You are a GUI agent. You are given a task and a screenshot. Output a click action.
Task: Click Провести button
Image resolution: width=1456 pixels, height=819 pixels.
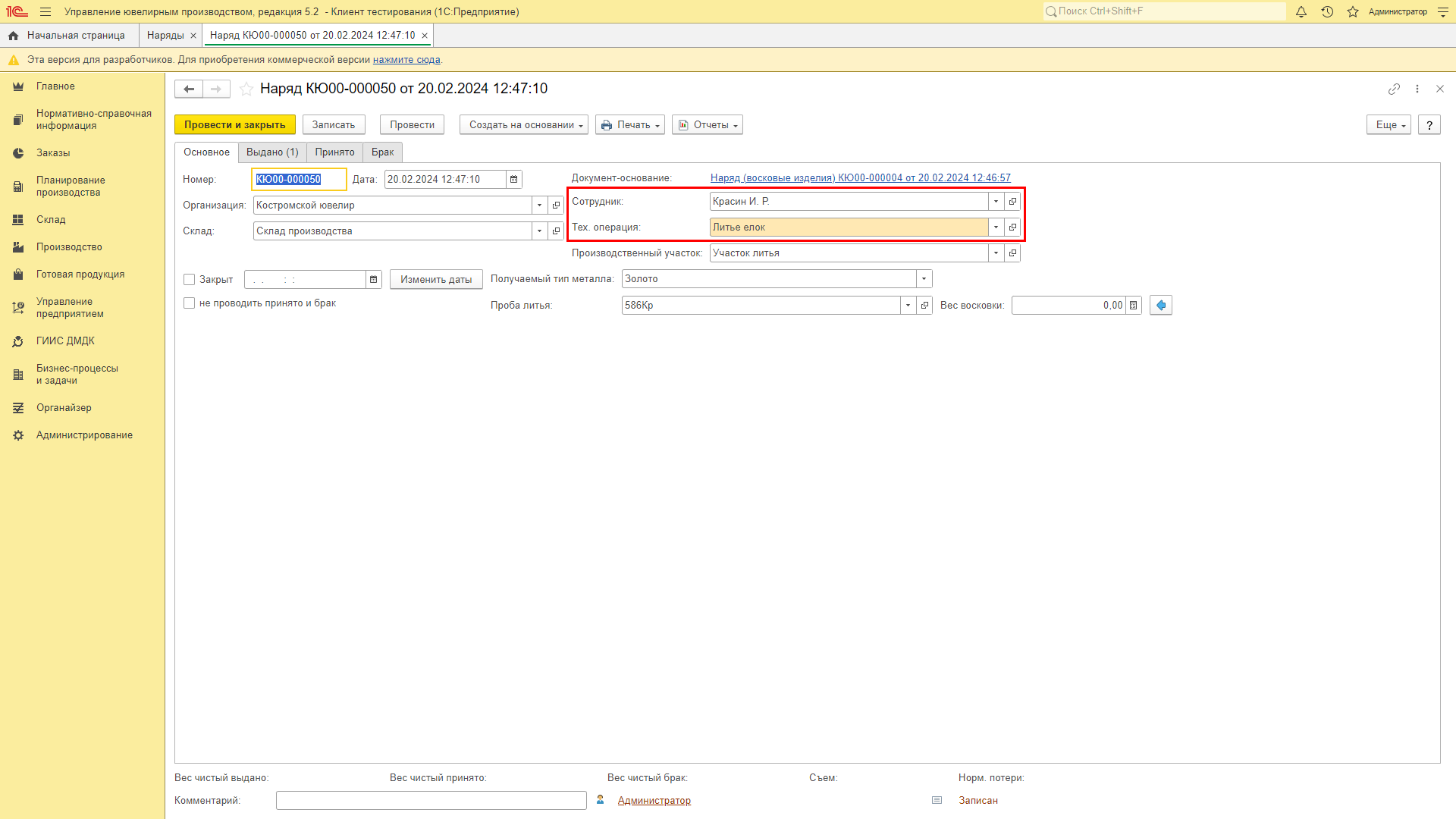[412, 125]
